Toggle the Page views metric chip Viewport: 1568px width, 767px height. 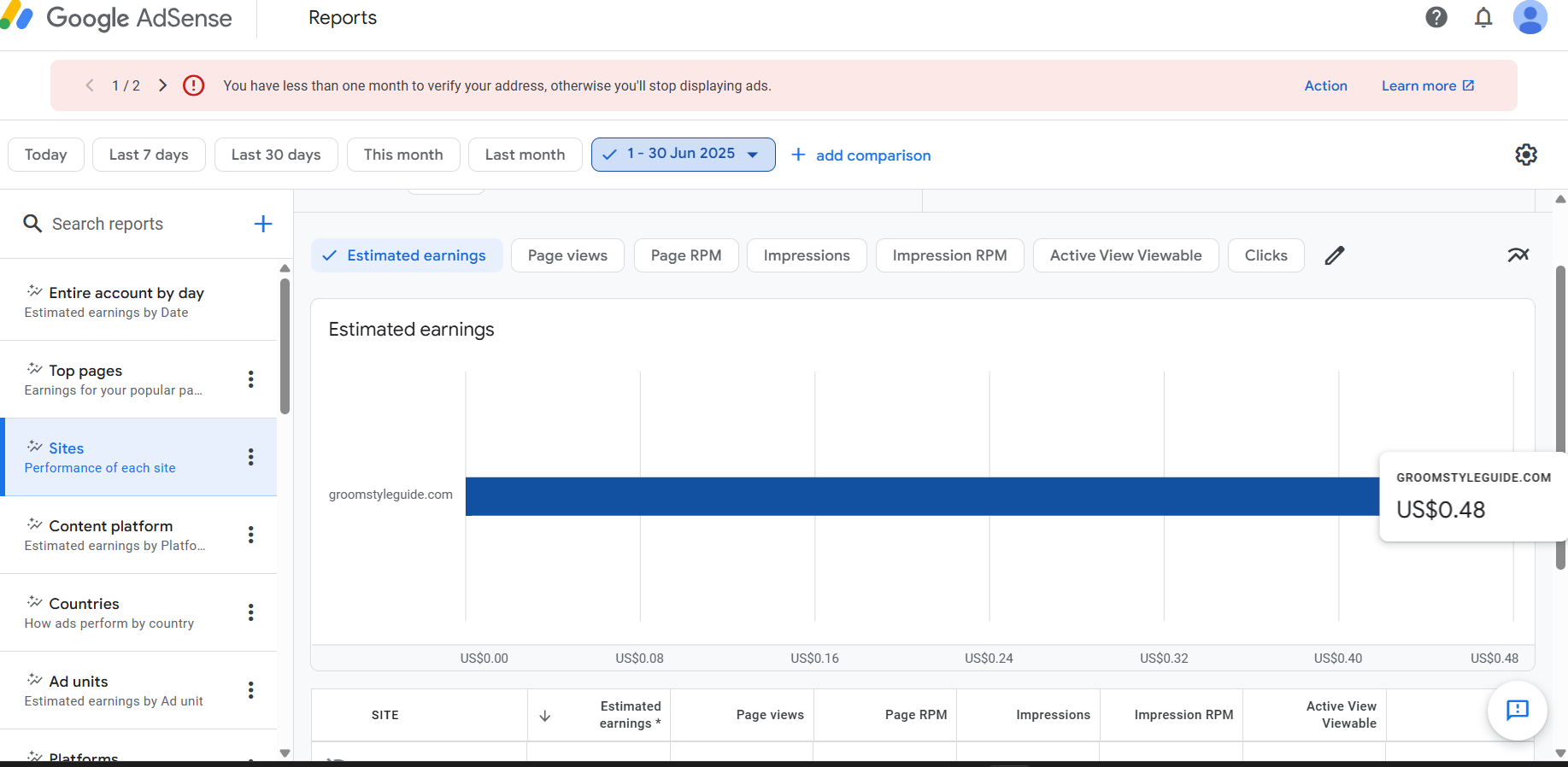567,255
